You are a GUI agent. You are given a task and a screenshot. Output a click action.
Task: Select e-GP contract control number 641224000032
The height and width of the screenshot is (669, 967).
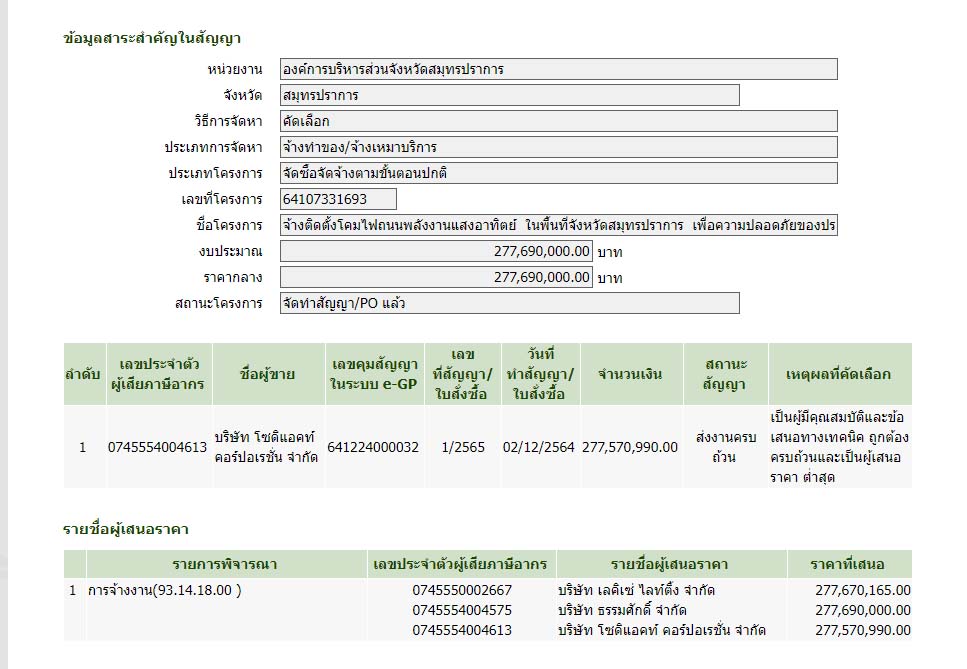click(372, 447)
